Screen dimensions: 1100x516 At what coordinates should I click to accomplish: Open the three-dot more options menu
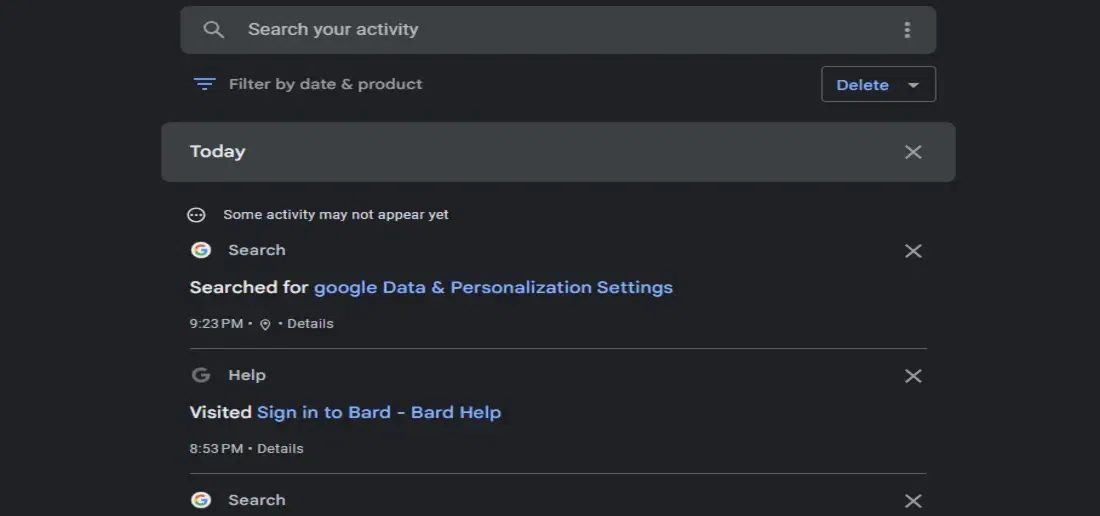907,30
